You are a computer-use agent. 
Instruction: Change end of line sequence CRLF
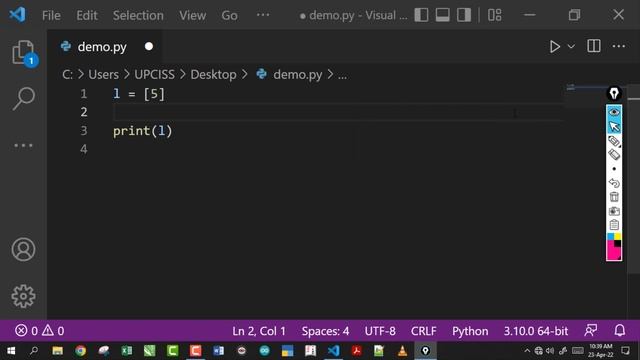click(x=424, y=331)
